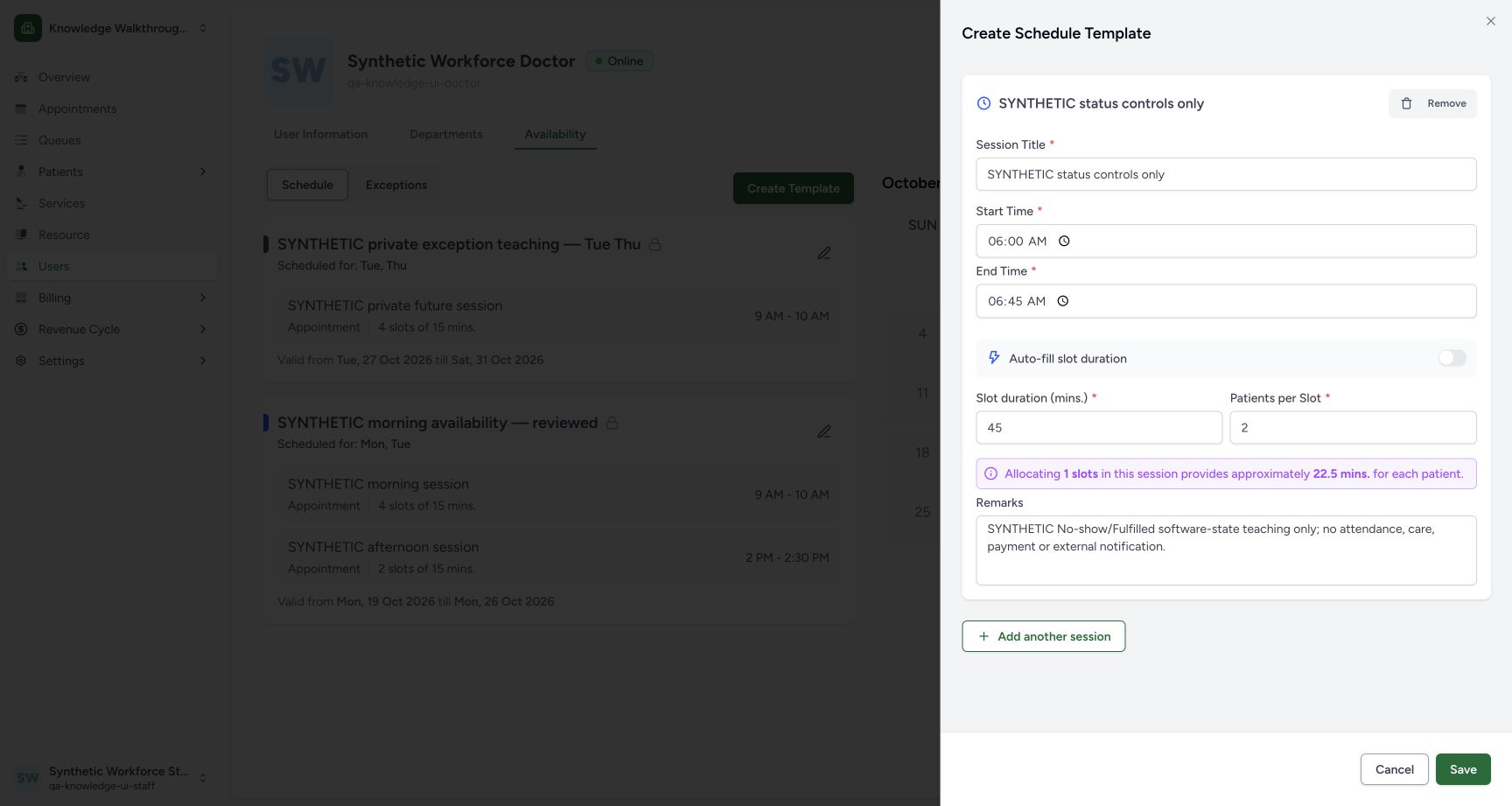Click the SYNTHETIC private future session row

pos(558,316)
